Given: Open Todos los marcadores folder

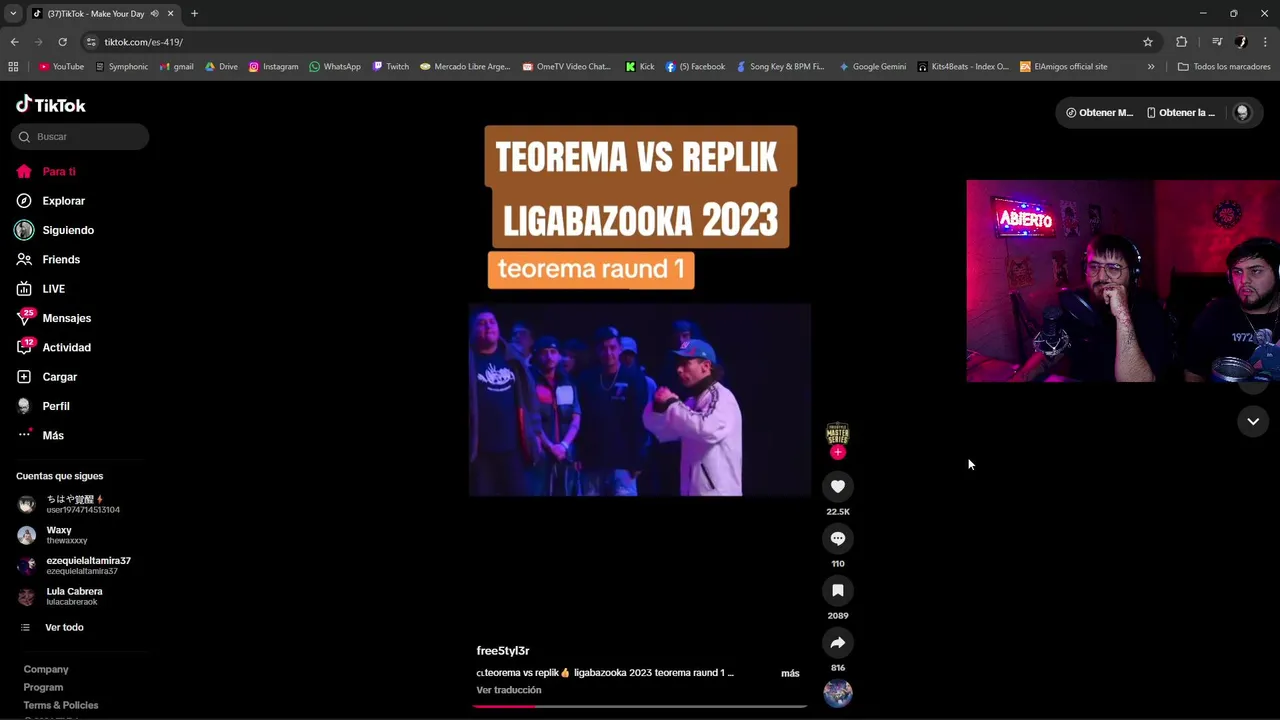Looking at the screenshot, I should [x=1224, y=67].
